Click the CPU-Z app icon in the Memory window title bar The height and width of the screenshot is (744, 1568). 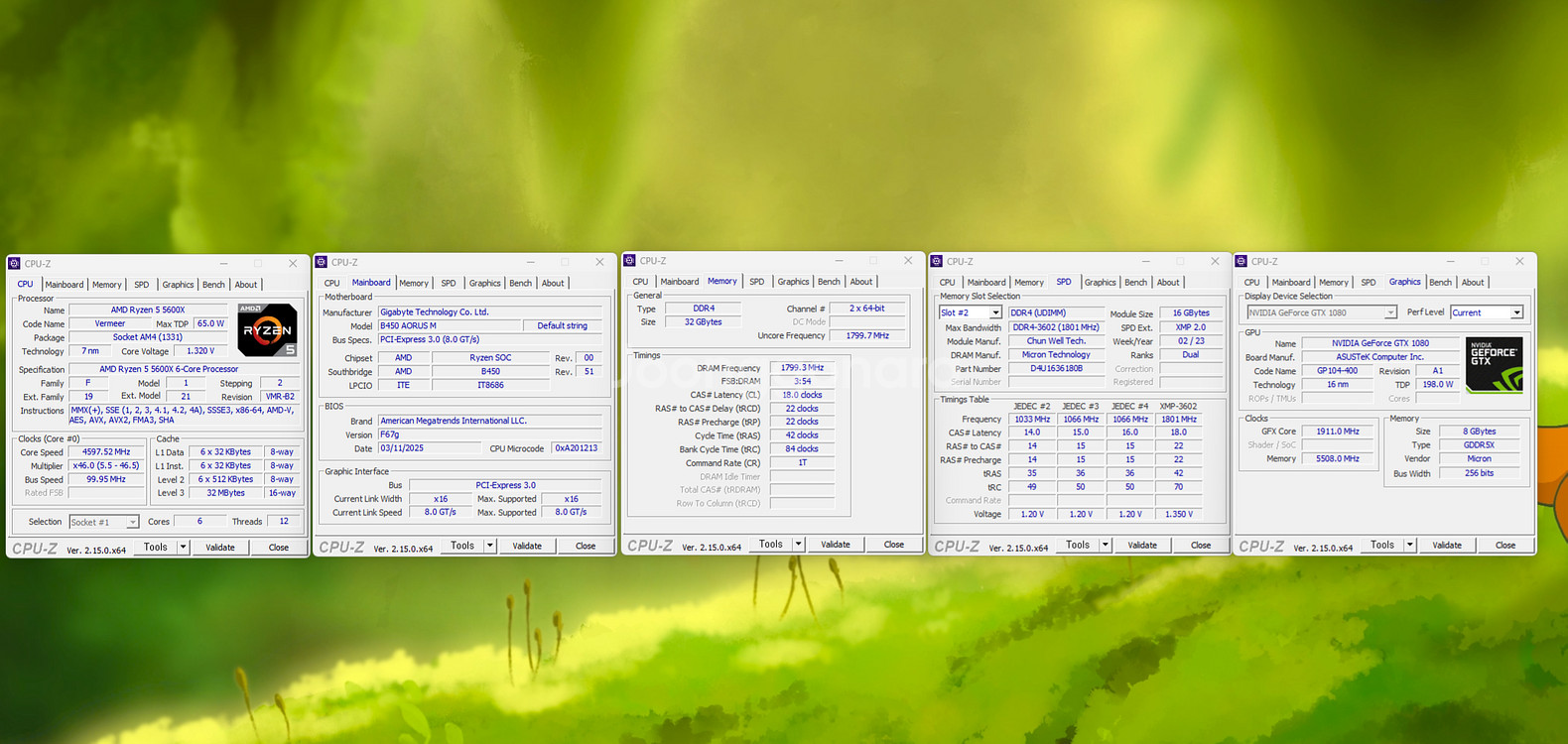click(629, 261)
